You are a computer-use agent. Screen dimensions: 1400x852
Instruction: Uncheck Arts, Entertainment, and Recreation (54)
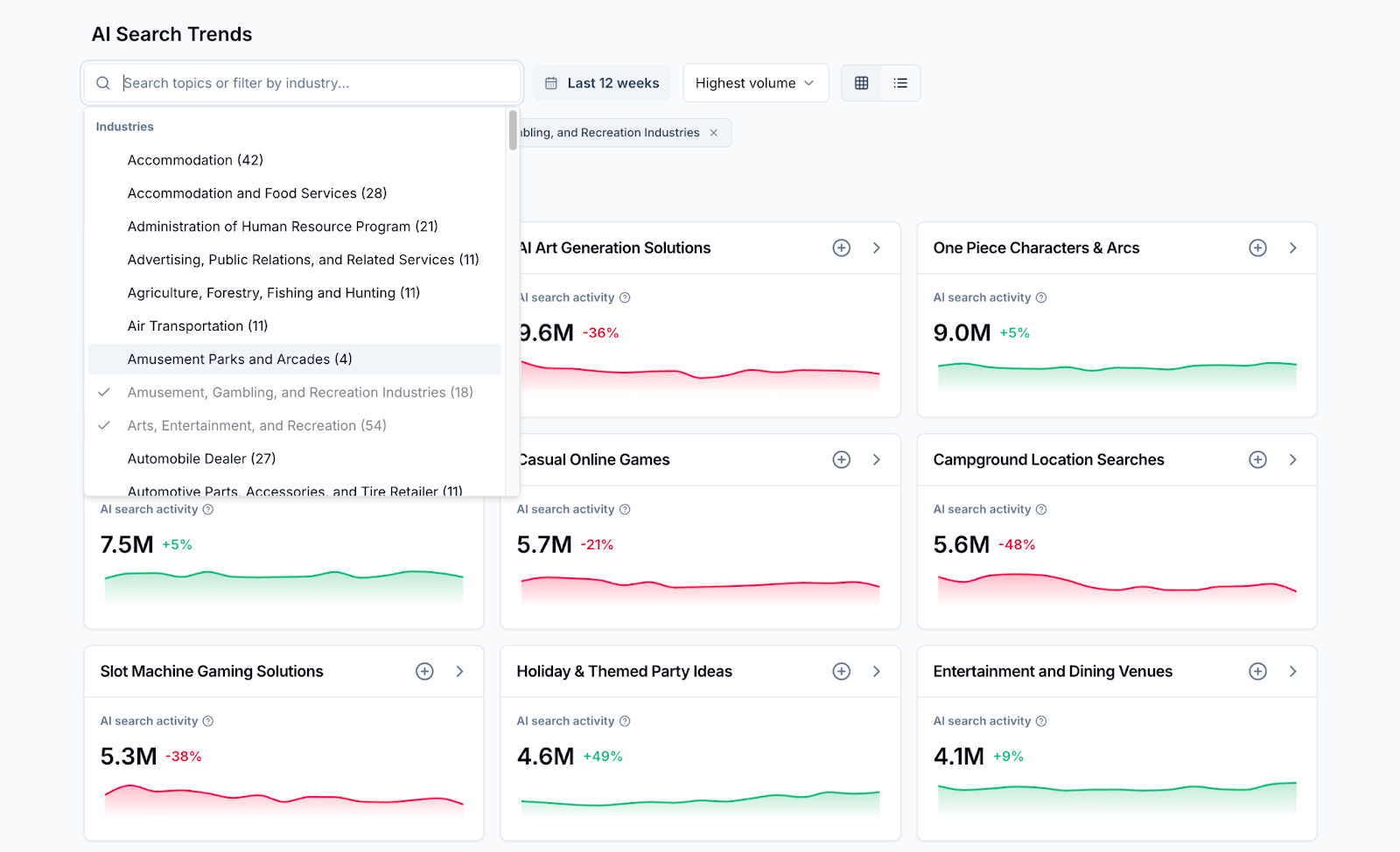point(255,425)
